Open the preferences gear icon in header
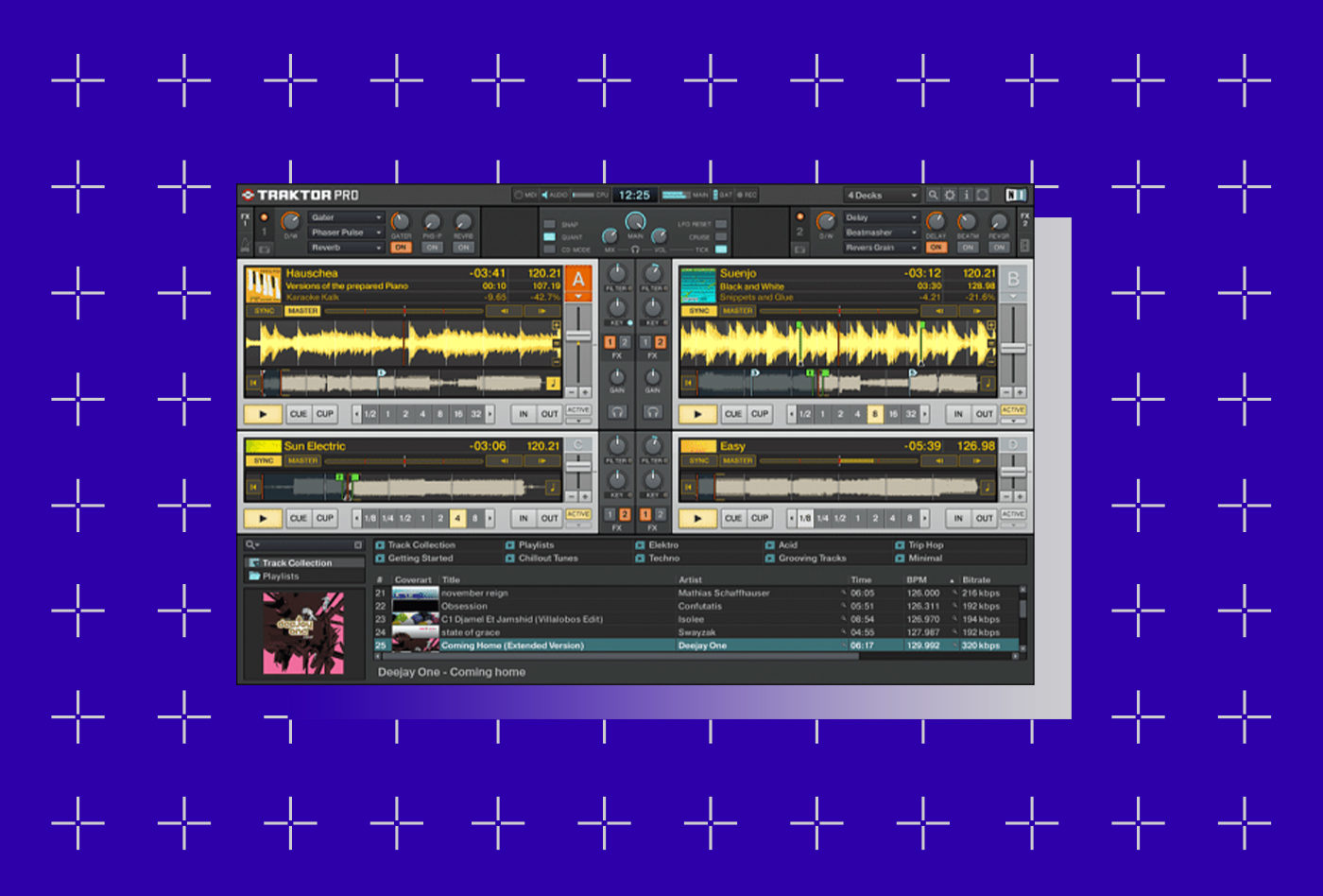The width and height of the screenshot is (1323, 896). click(950, 195)
